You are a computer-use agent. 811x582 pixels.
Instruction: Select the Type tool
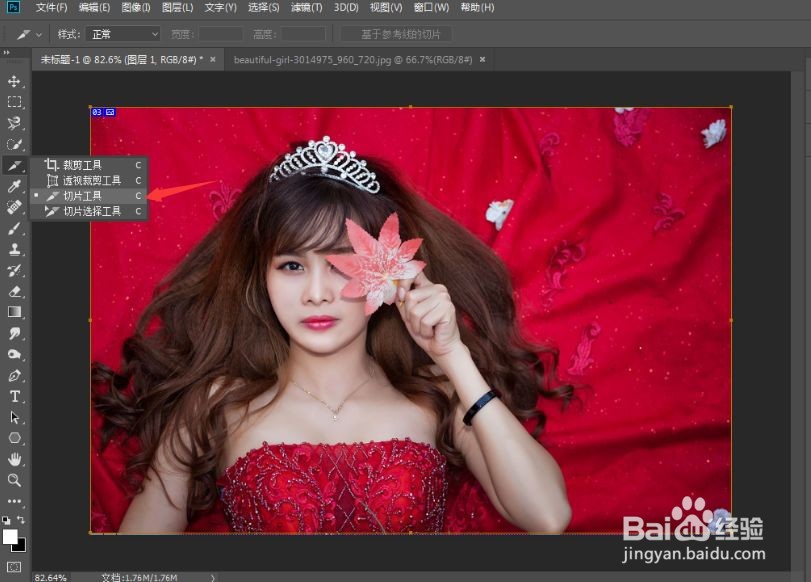click(14, 396)
